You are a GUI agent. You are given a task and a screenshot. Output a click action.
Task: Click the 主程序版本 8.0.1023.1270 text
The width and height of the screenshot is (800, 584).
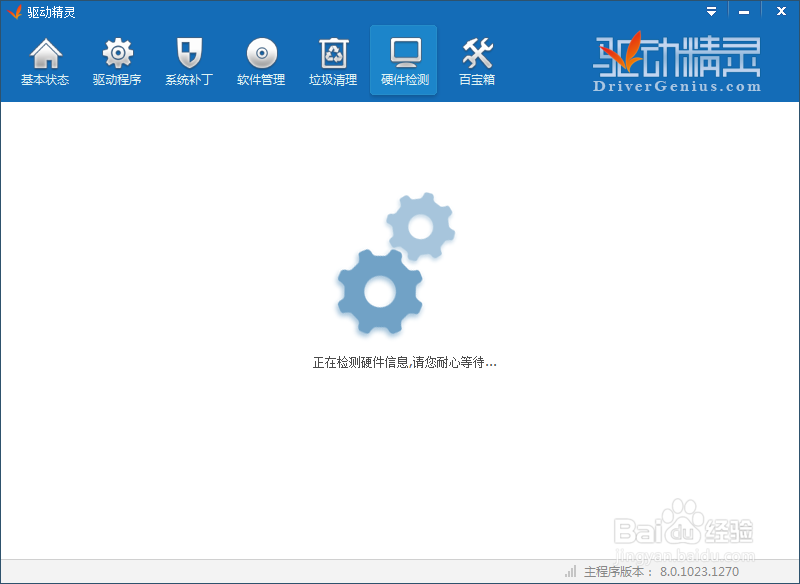click(x=661, y=572)
